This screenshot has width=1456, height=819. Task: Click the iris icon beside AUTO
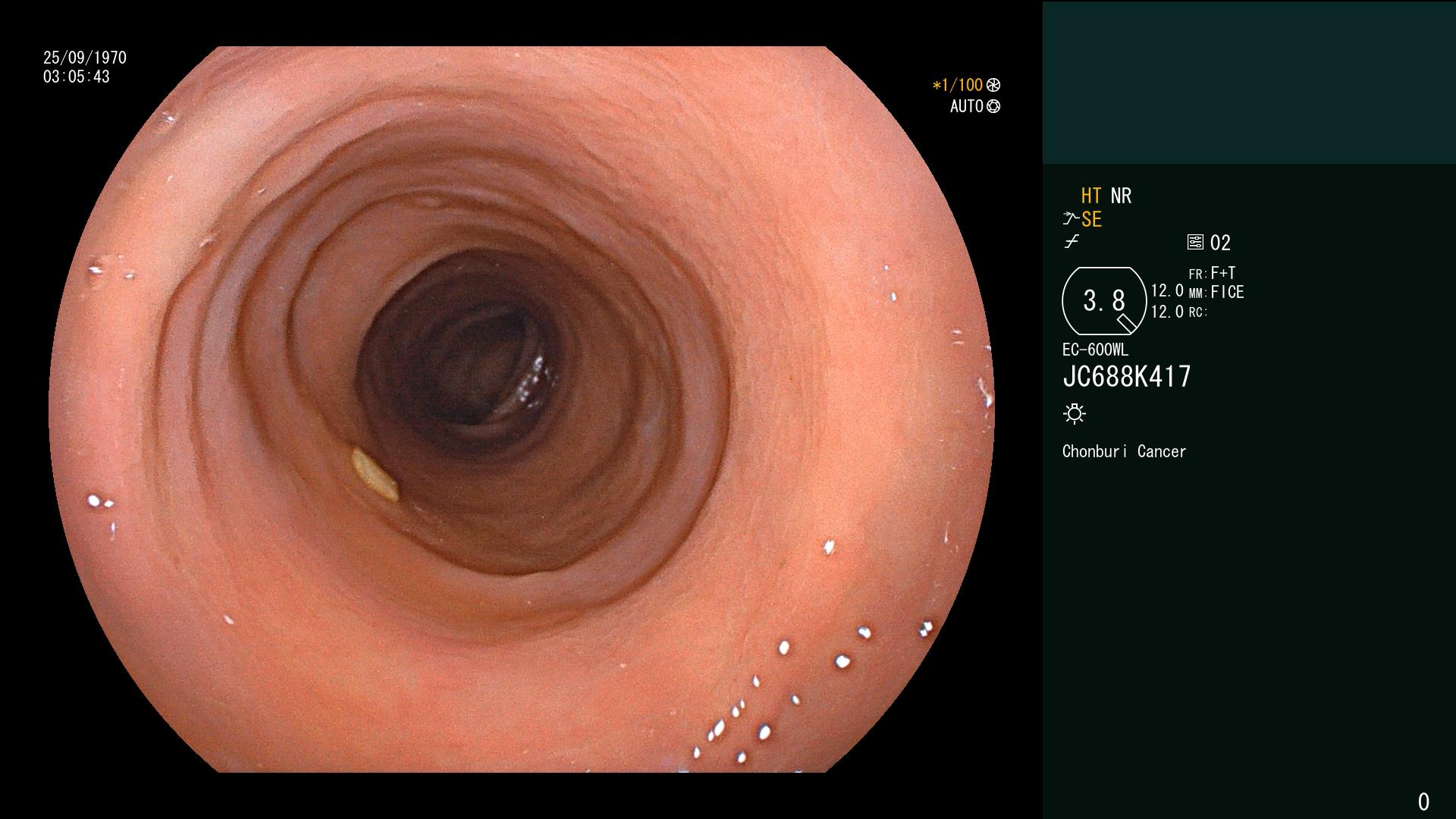point(993,106)
